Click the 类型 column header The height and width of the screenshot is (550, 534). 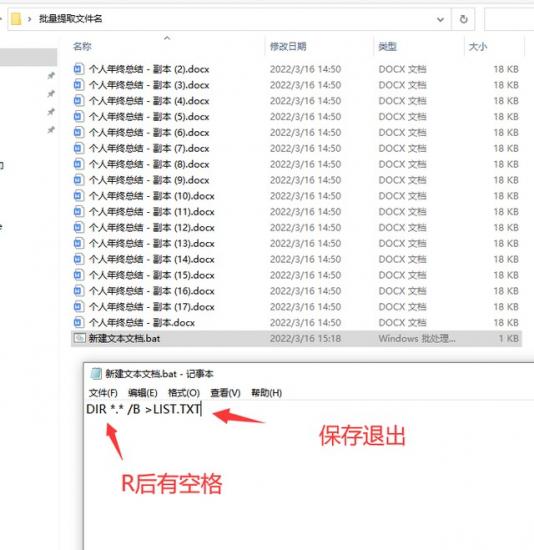388,46
